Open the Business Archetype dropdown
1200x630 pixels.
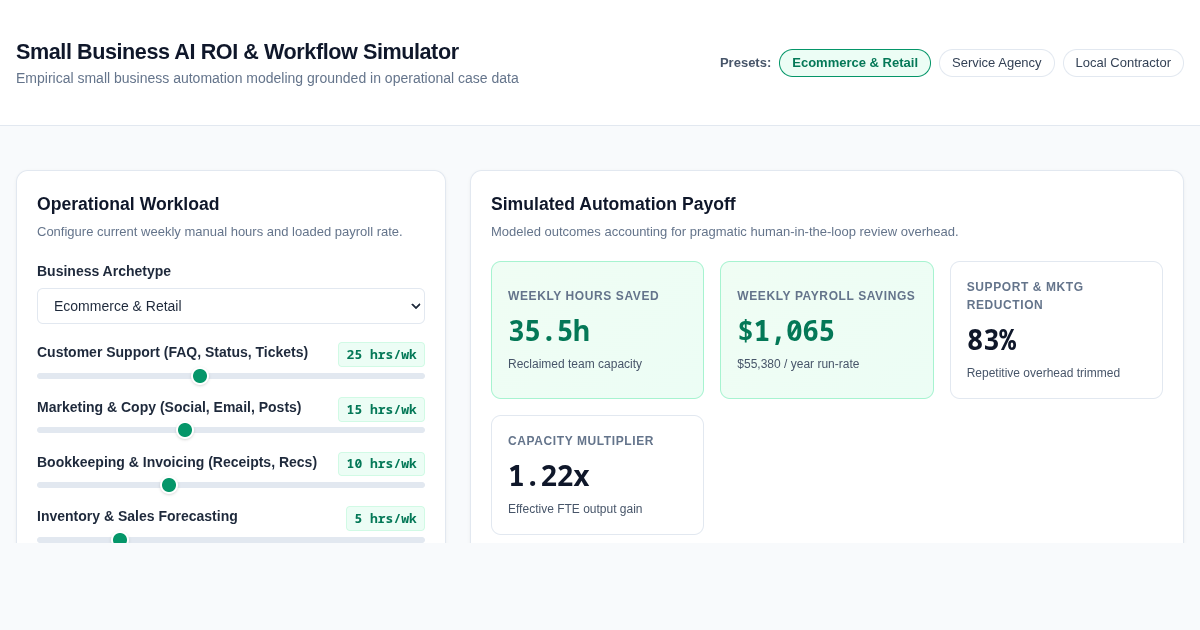pos(231,306)
